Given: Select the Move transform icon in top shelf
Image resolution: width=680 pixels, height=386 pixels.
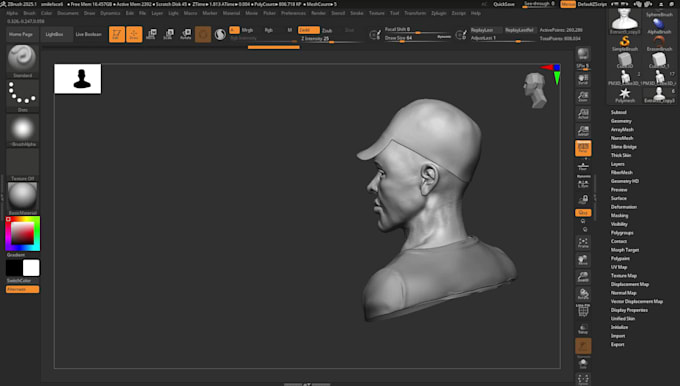Looking at the screenshot, I should coord(151,34).
